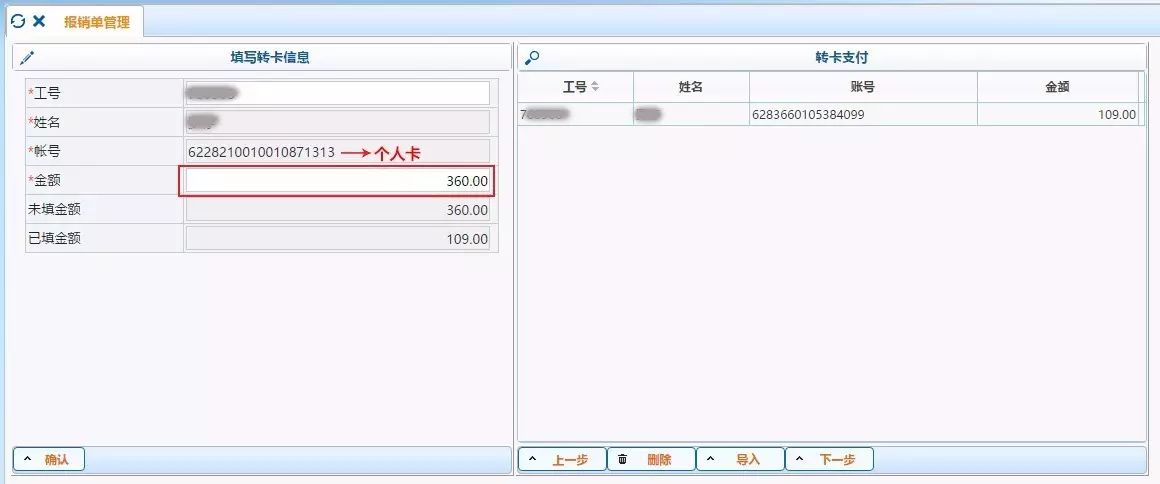The image size is (1160, 484).
Task: Click the 姓名 field in the form
Action: (x=337, y=122)
